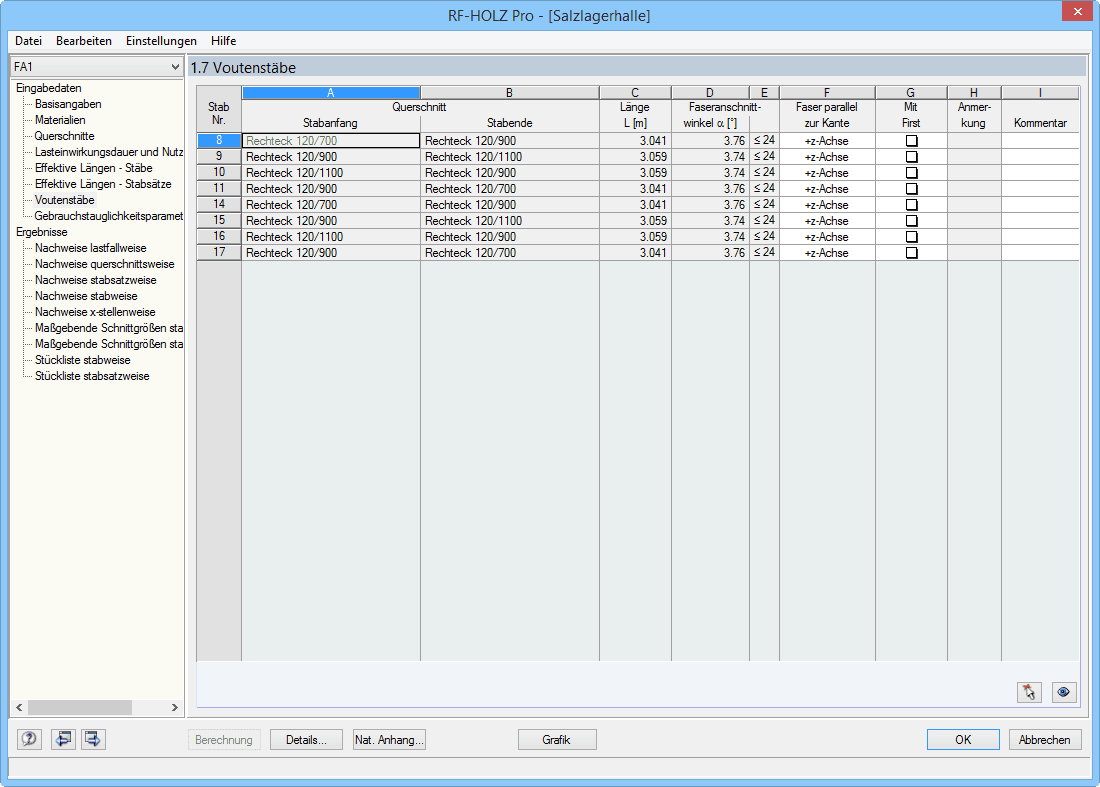The height and width of the screenshot is (787, 1100).
Task: Select Effektive Längen - Stabsätze entry
Action: (103, 184)
